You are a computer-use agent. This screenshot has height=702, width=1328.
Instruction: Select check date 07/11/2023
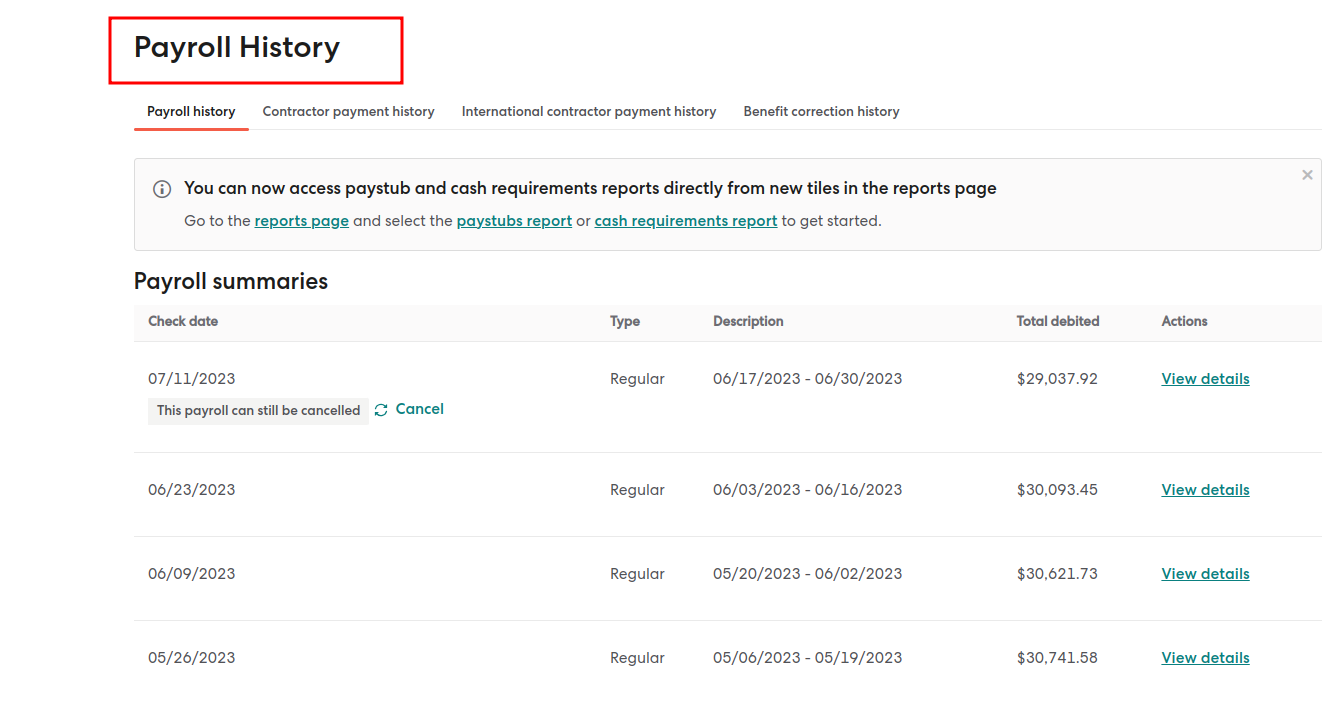(192, 379)
